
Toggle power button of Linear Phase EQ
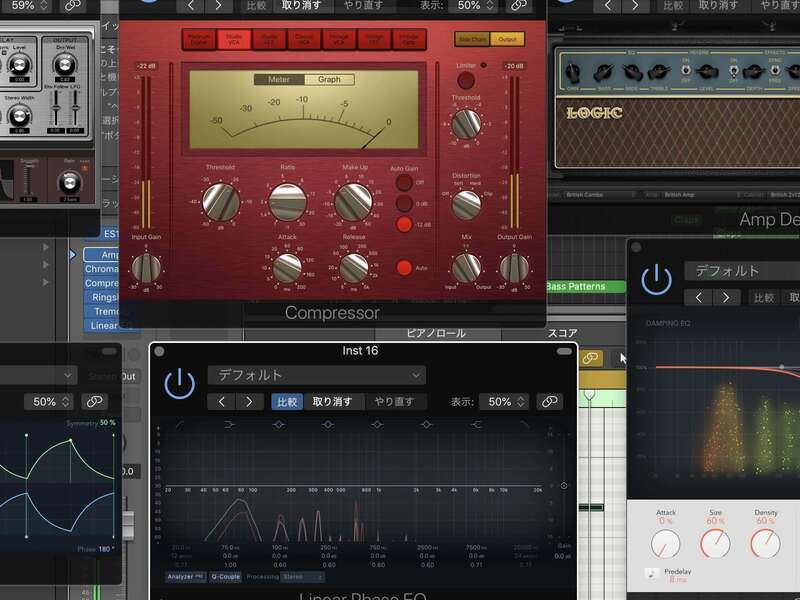coord(179,383)
